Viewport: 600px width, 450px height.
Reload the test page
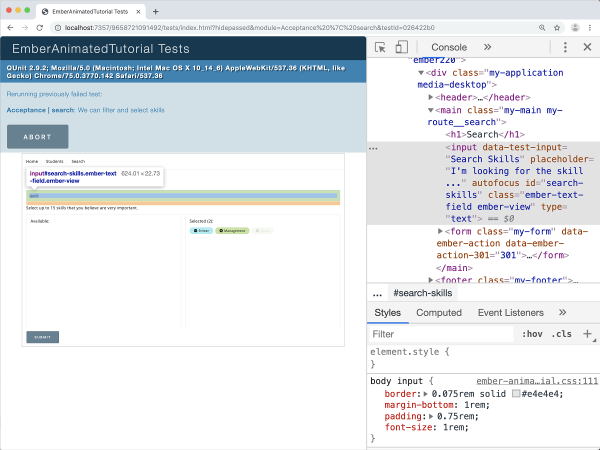click(39, 28)
